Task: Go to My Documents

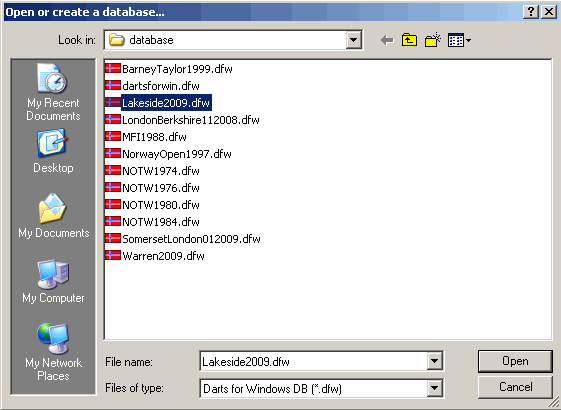Action: coord(54,216)
